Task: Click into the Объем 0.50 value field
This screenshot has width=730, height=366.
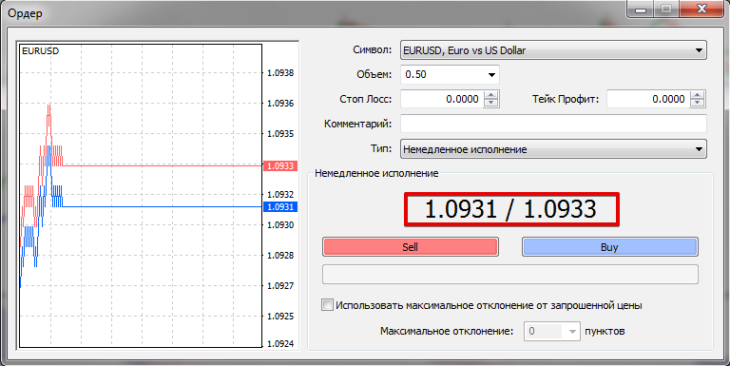Action: 443,75
